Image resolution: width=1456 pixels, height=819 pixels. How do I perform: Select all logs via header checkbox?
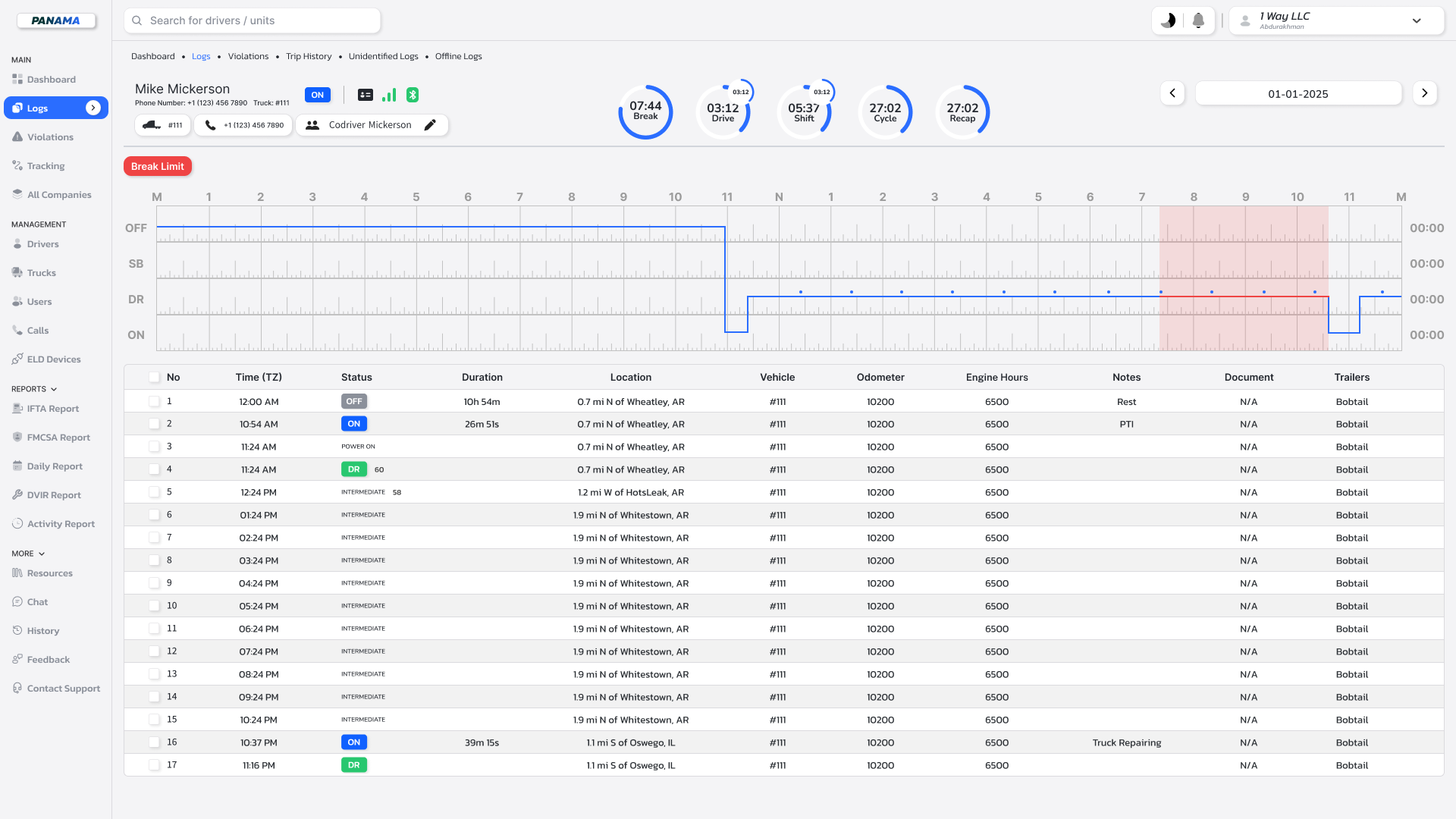tap(155, 377)
